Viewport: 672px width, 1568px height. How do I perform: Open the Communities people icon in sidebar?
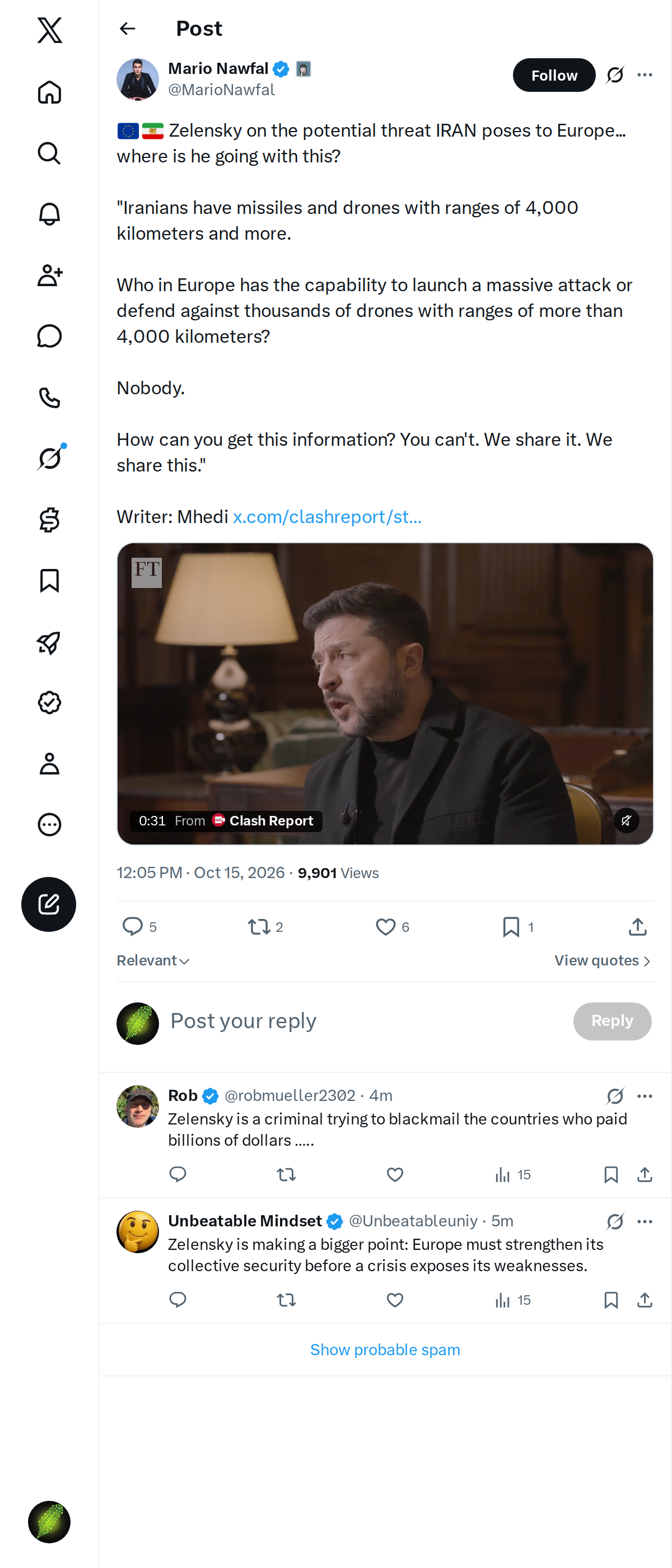49,275
